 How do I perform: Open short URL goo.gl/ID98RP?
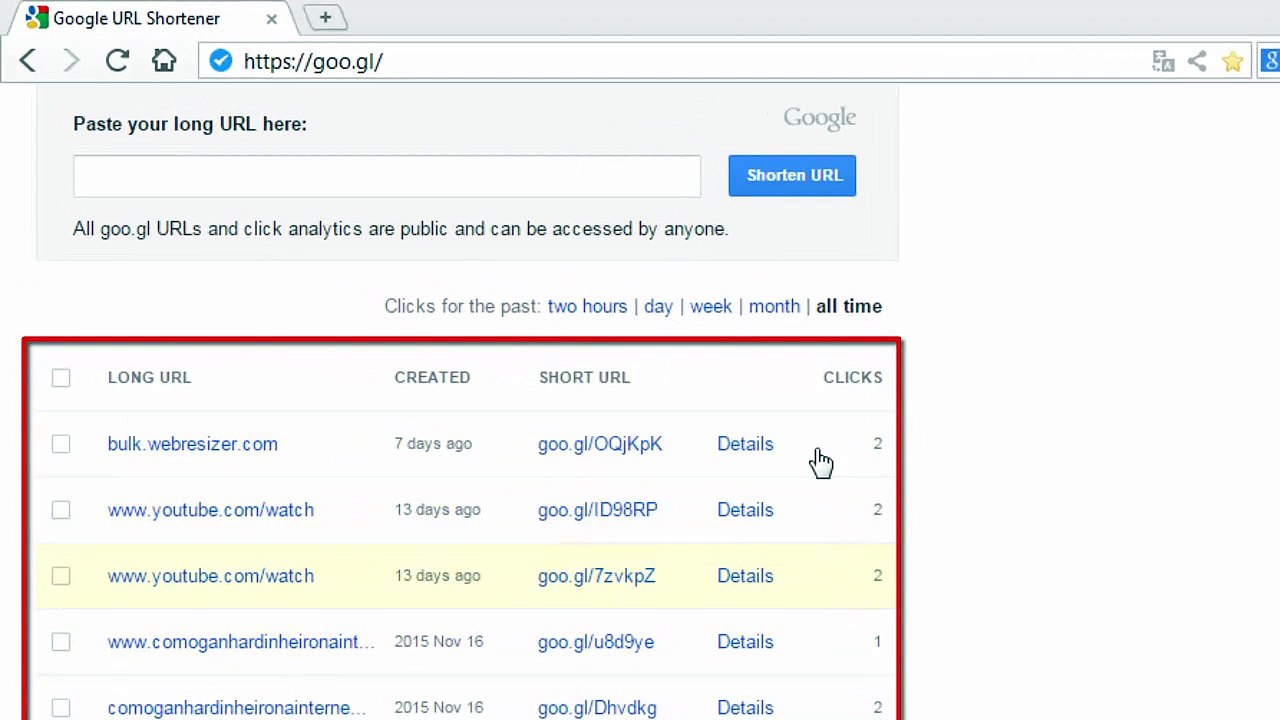click(598, 510)
